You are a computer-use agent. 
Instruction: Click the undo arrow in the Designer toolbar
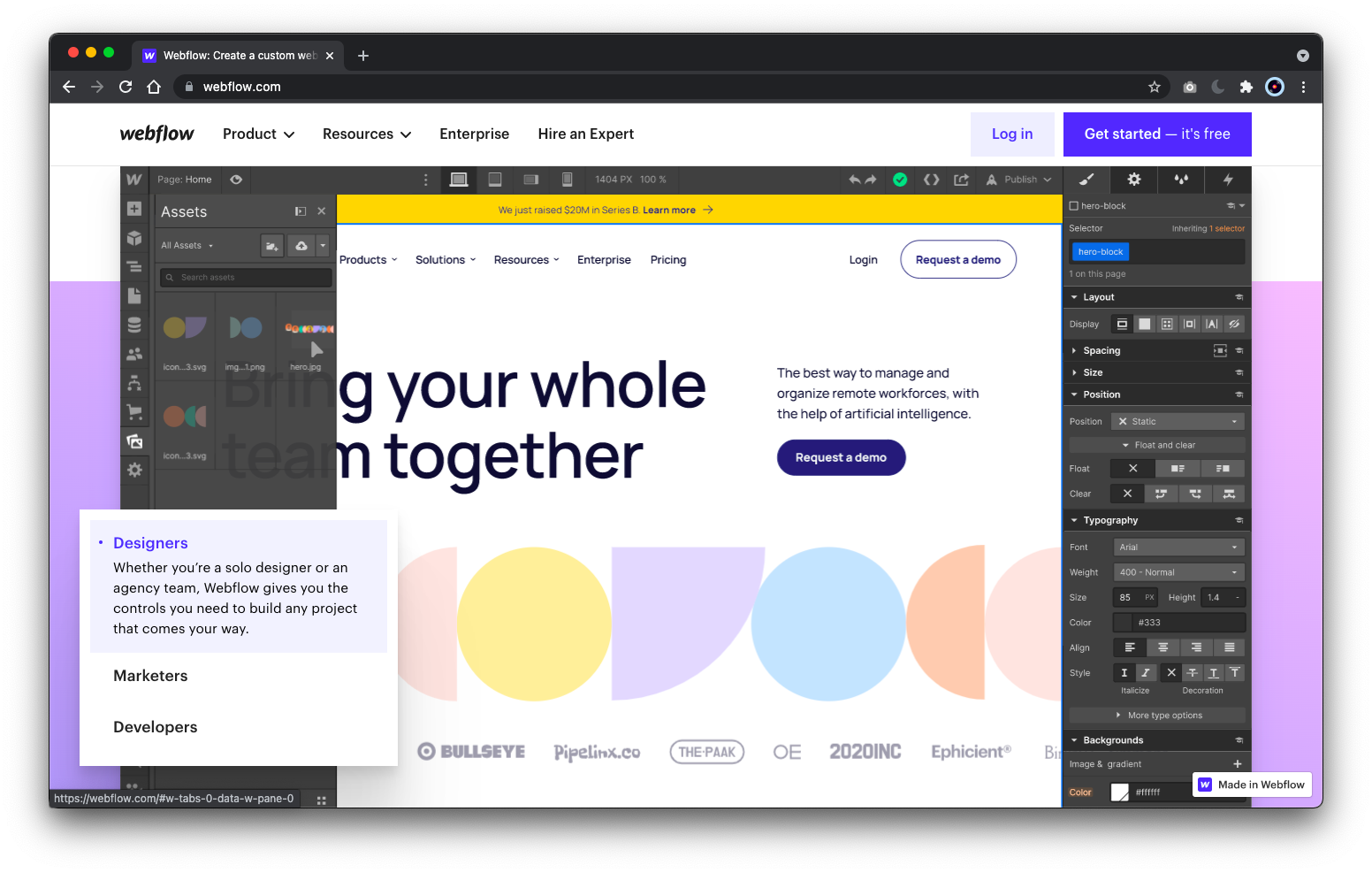coord(854,180)
